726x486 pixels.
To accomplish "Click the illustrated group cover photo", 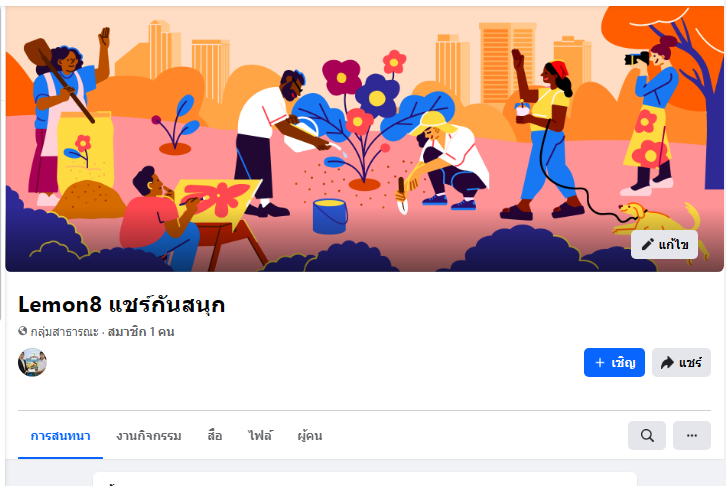I will (x=364, y=139).
